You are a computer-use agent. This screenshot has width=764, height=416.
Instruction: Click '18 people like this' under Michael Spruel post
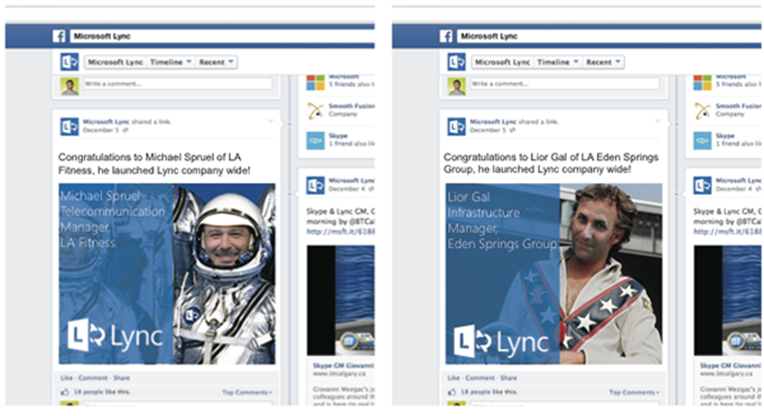tap(102, 392)
